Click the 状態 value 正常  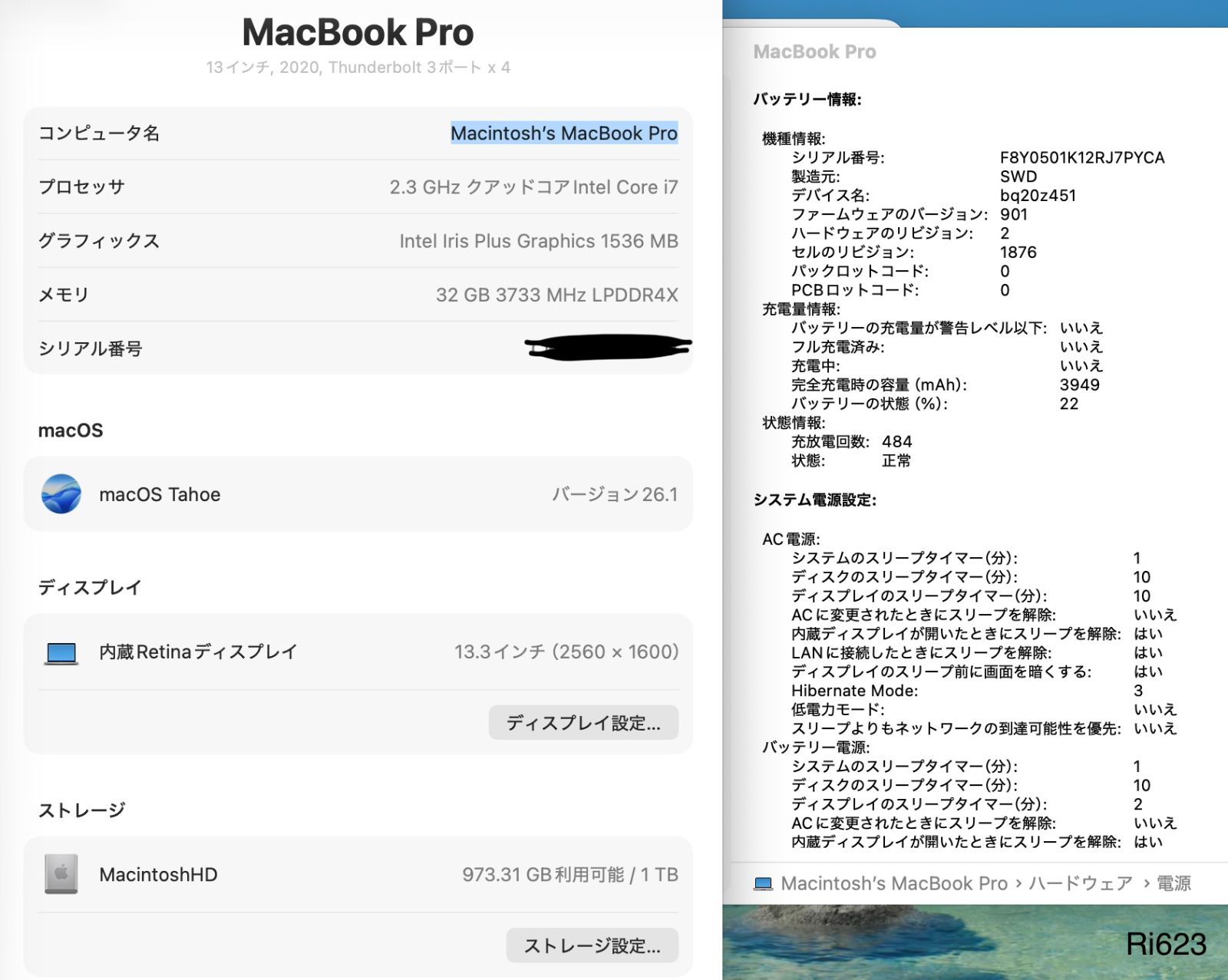coord(896,460)
